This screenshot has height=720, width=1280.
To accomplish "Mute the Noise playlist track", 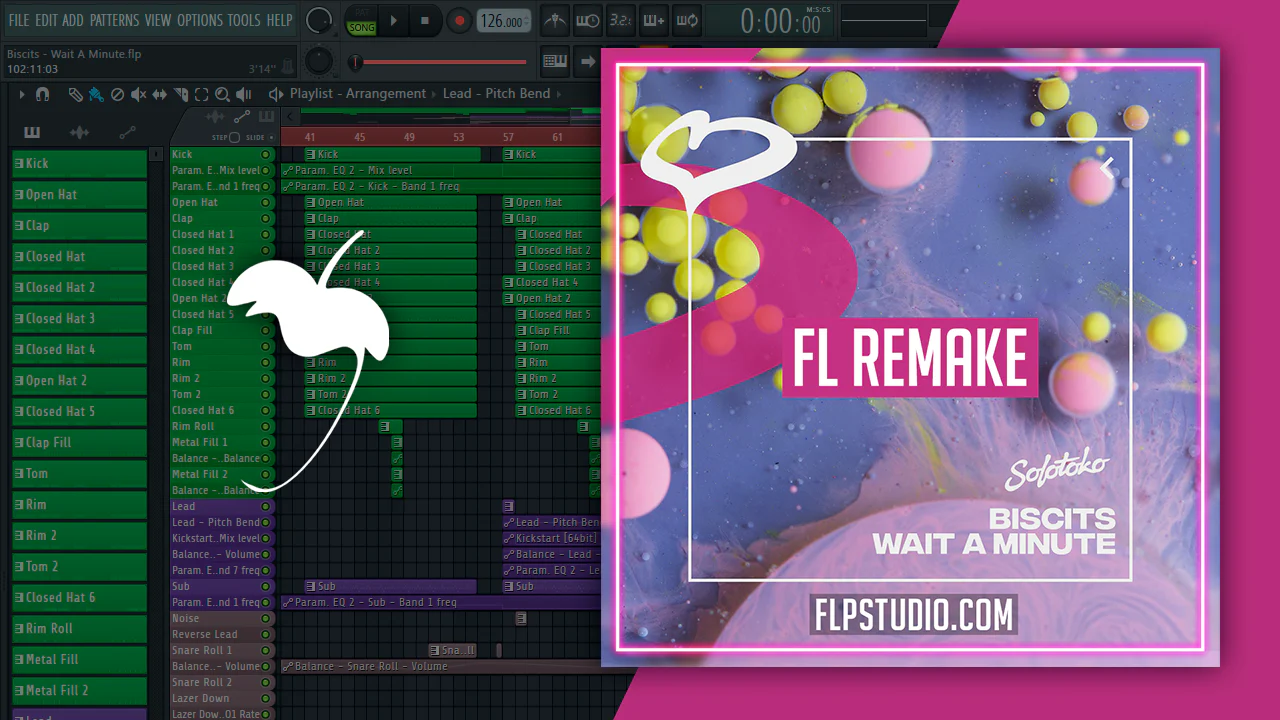I will click(x=266, y=618).
